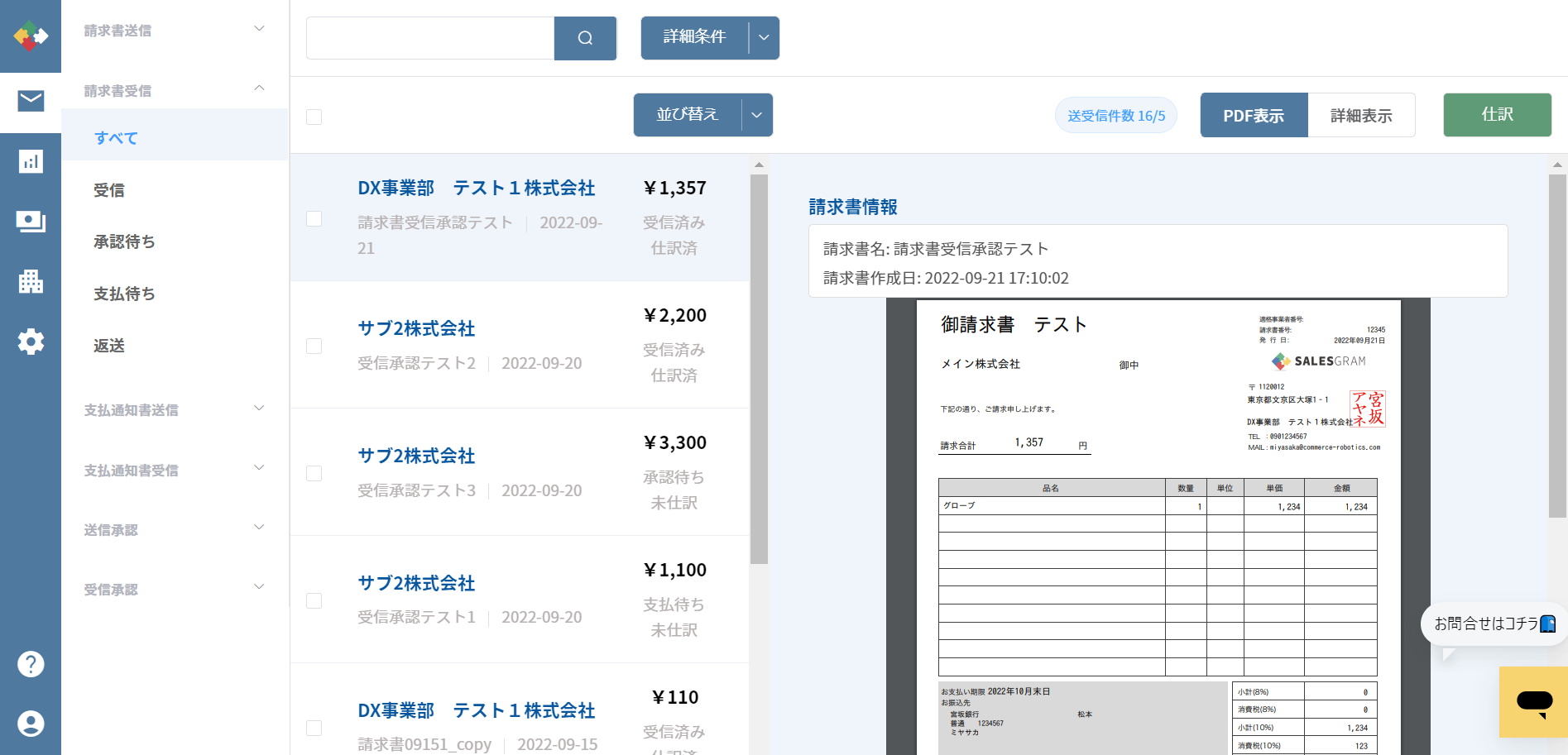The width and height of the screenshot is (1568, 755).
Task: Expand the 送信承認 menu section
Action: point(175,529)
